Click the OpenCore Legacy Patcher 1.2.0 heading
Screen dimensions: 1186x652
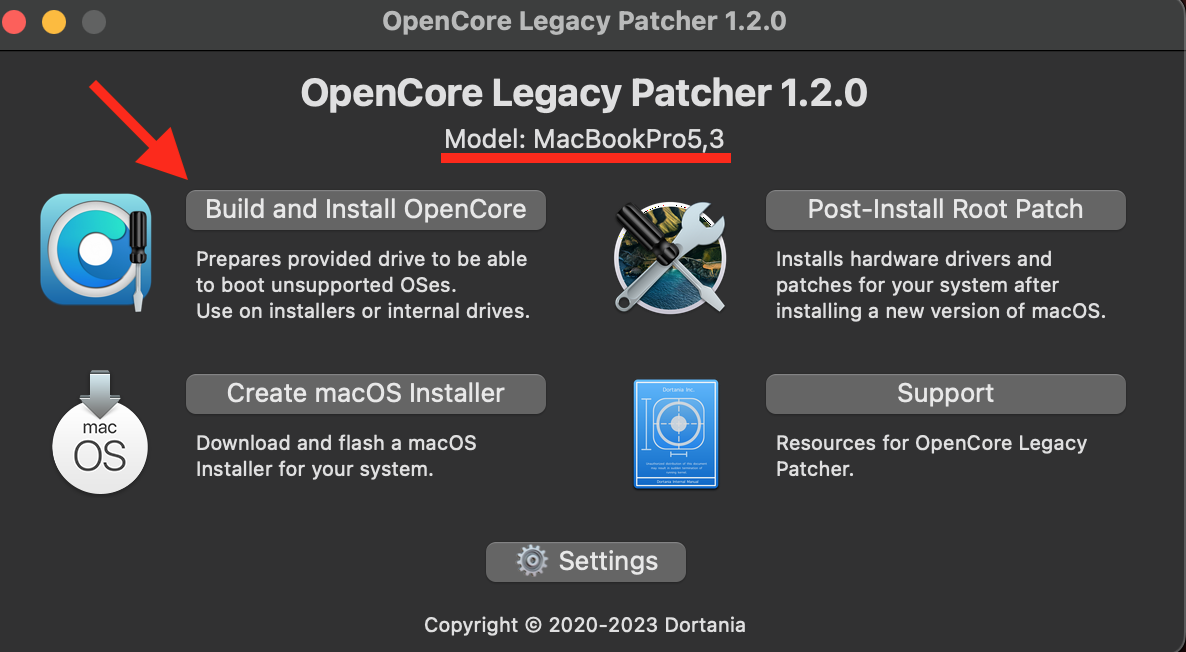click(584, 94)
